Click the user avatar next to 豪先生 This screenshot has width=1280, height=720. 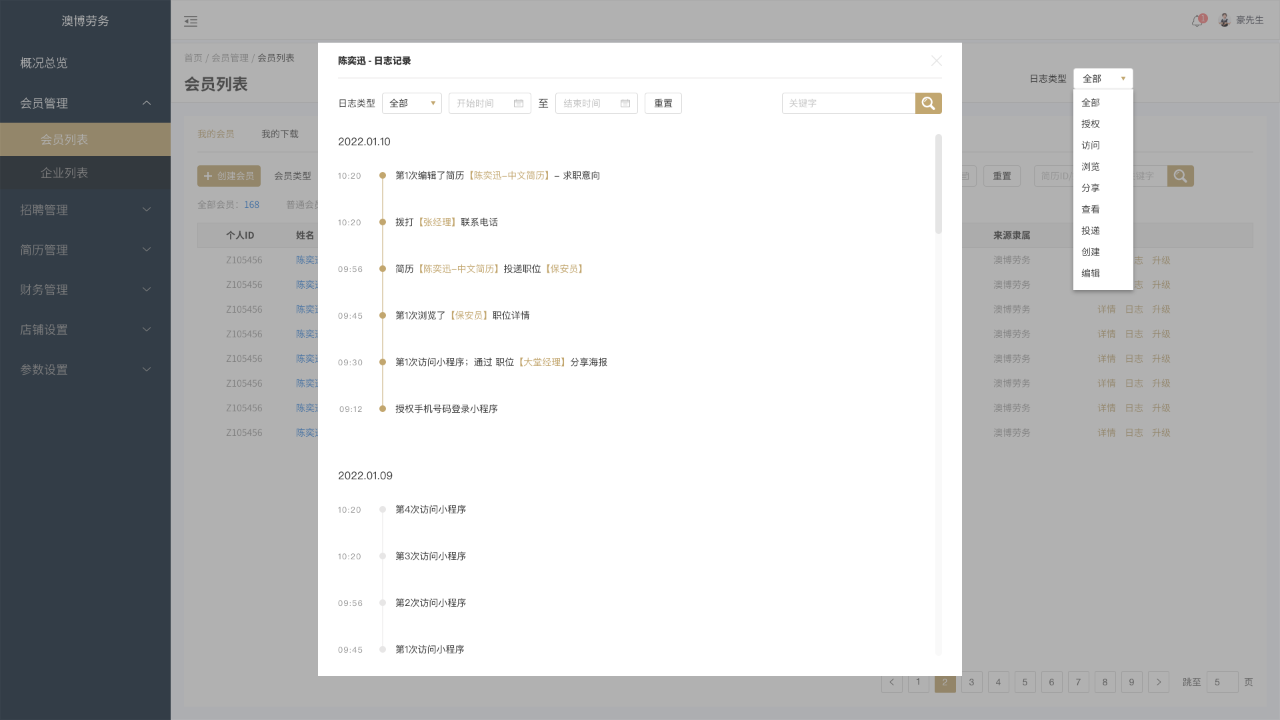1223,21
